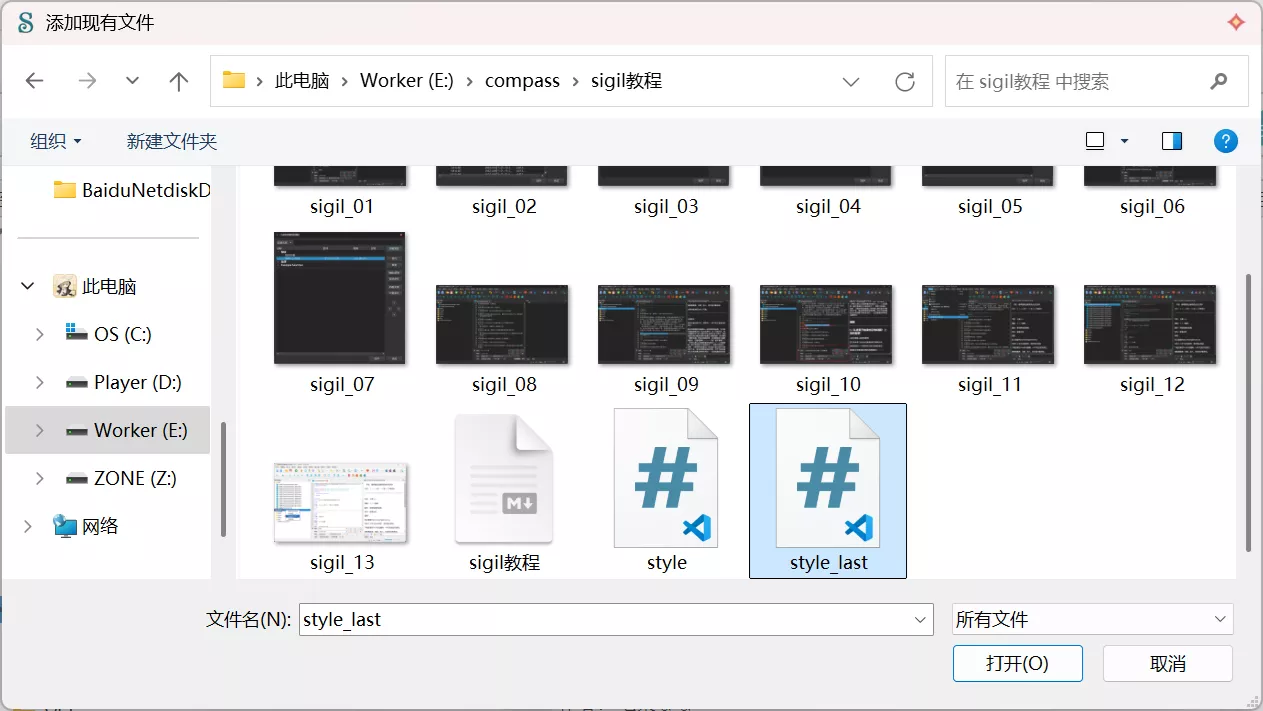Open the help question mark icon
The image size is (1263, 711).
coord(1226,141)
